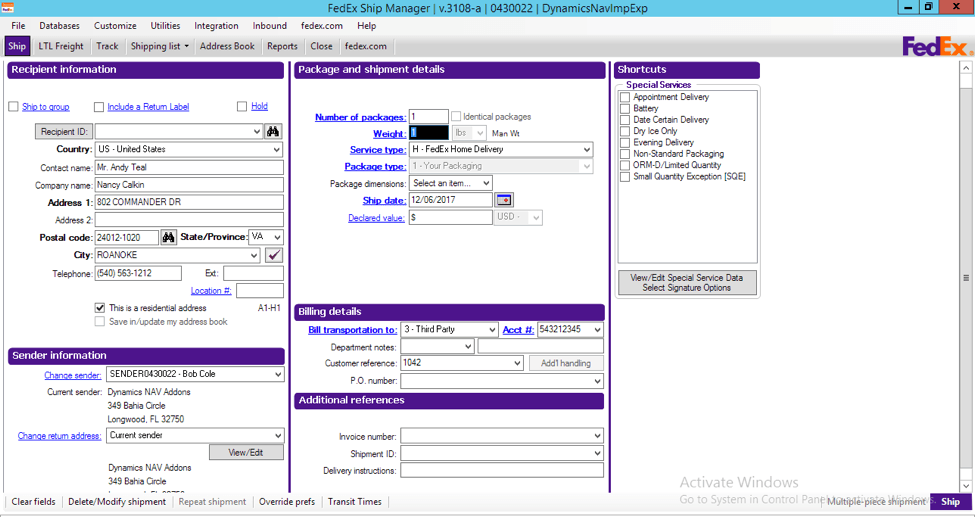
Task: Expand the Acct # dropdown
Action: [598, 330]
